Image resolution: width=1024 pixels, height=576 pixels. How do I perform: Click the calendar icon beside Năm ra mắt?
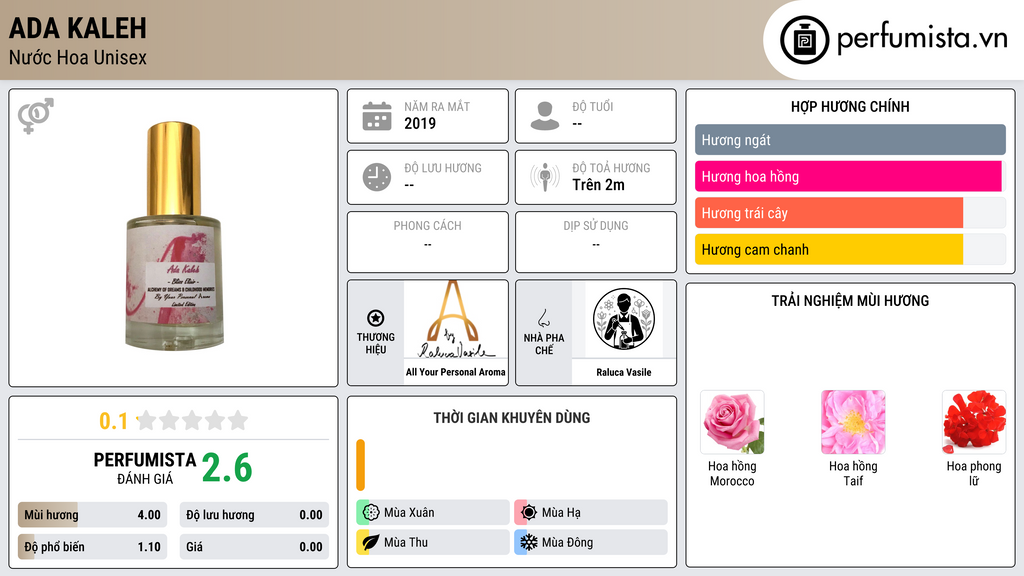(377, 116)
